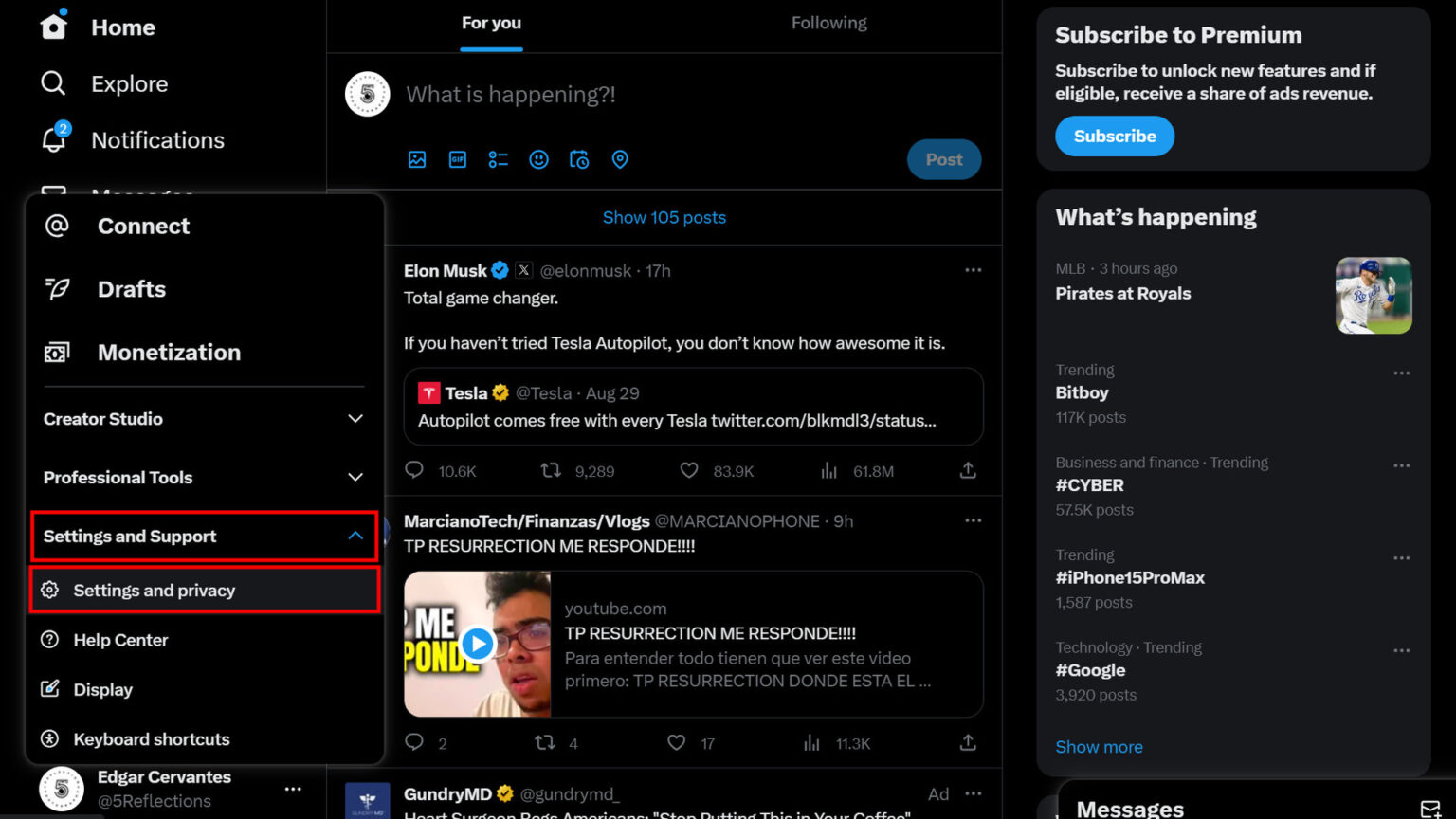Tag location with the pin icon

pyautogui.click(x=620, y=159)
